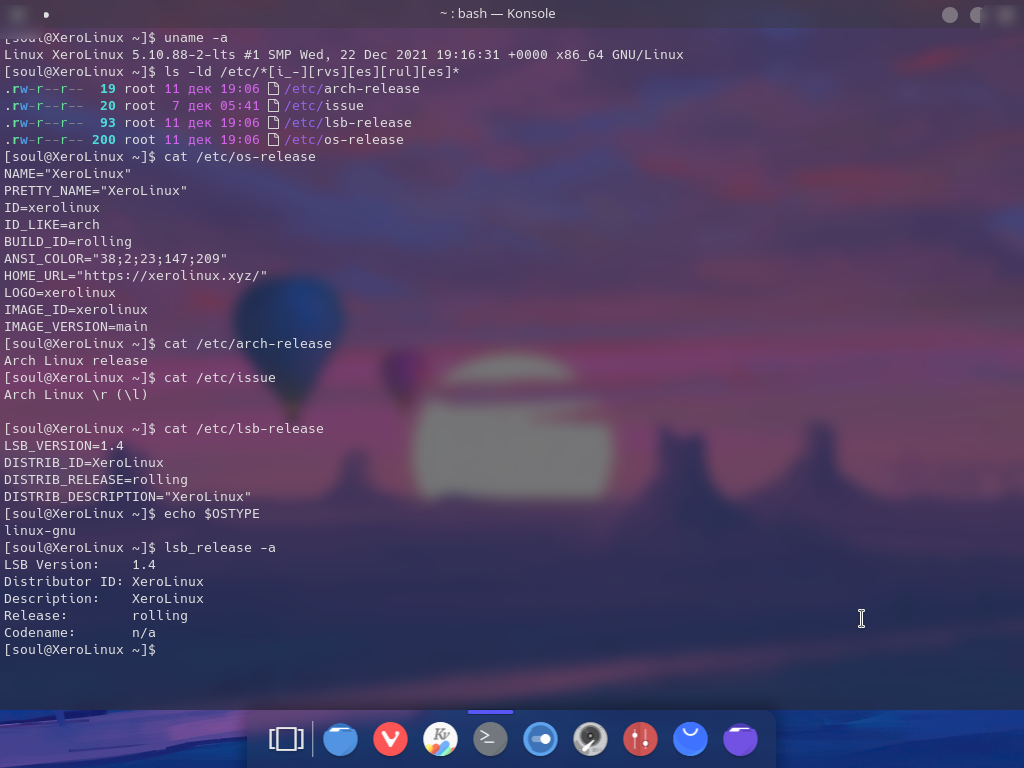Click the small white dot in Konsole titlebar
1024x768 pixels.
click(46, 14)
